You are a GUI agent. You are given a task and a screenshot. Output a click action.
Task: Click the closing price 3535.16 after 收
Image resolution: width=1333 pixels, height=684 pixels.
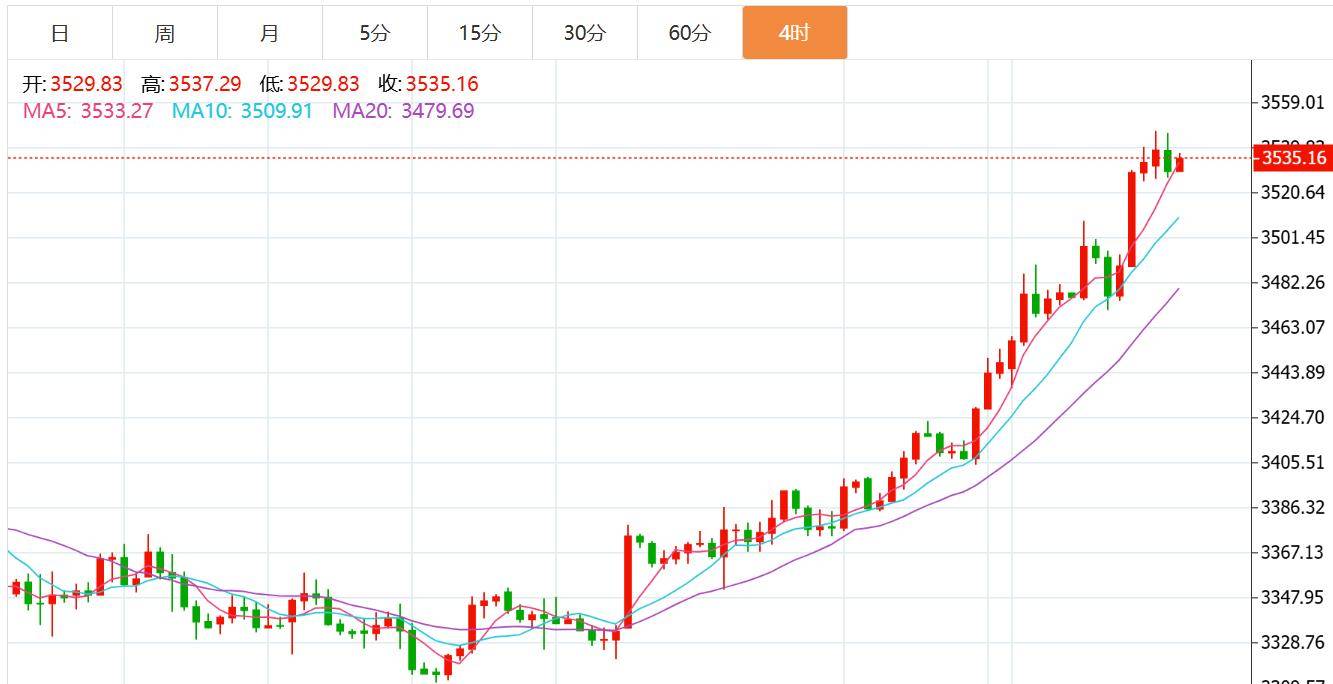(442, 84)
